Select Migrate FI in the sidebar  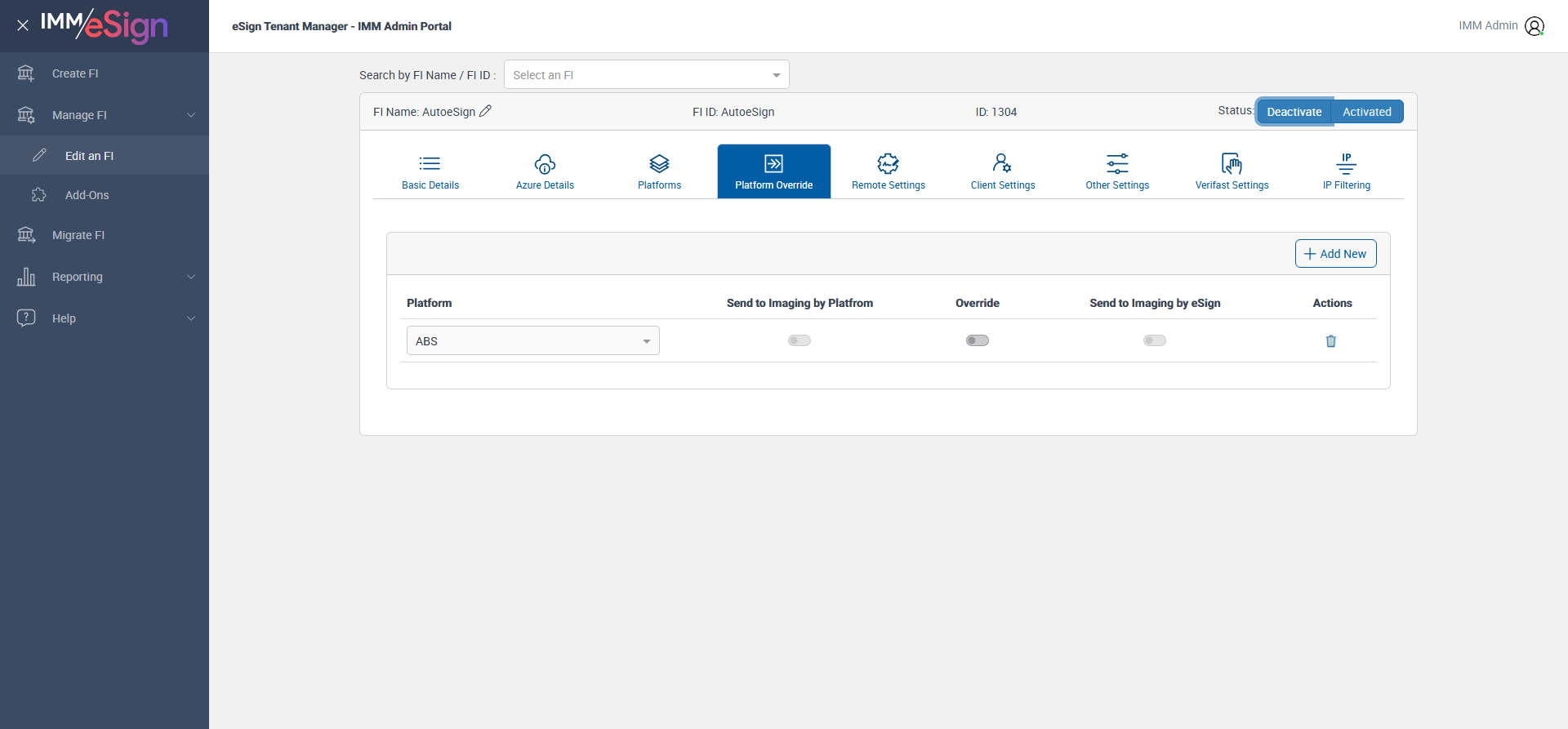105,235
